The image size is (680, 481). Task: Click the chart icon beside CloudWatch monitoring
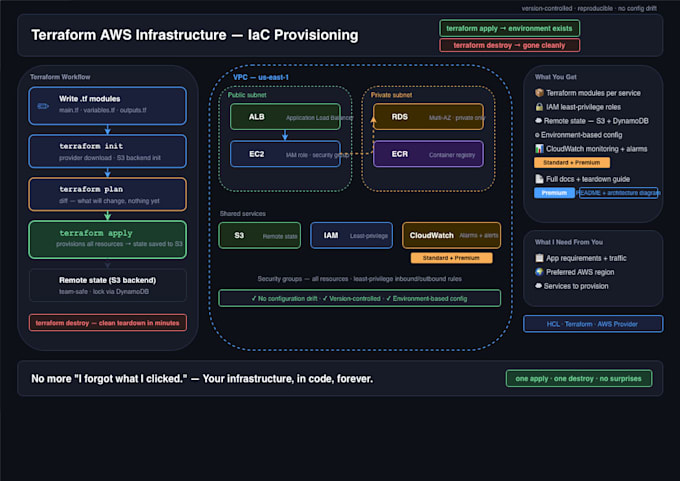[539, 149]
